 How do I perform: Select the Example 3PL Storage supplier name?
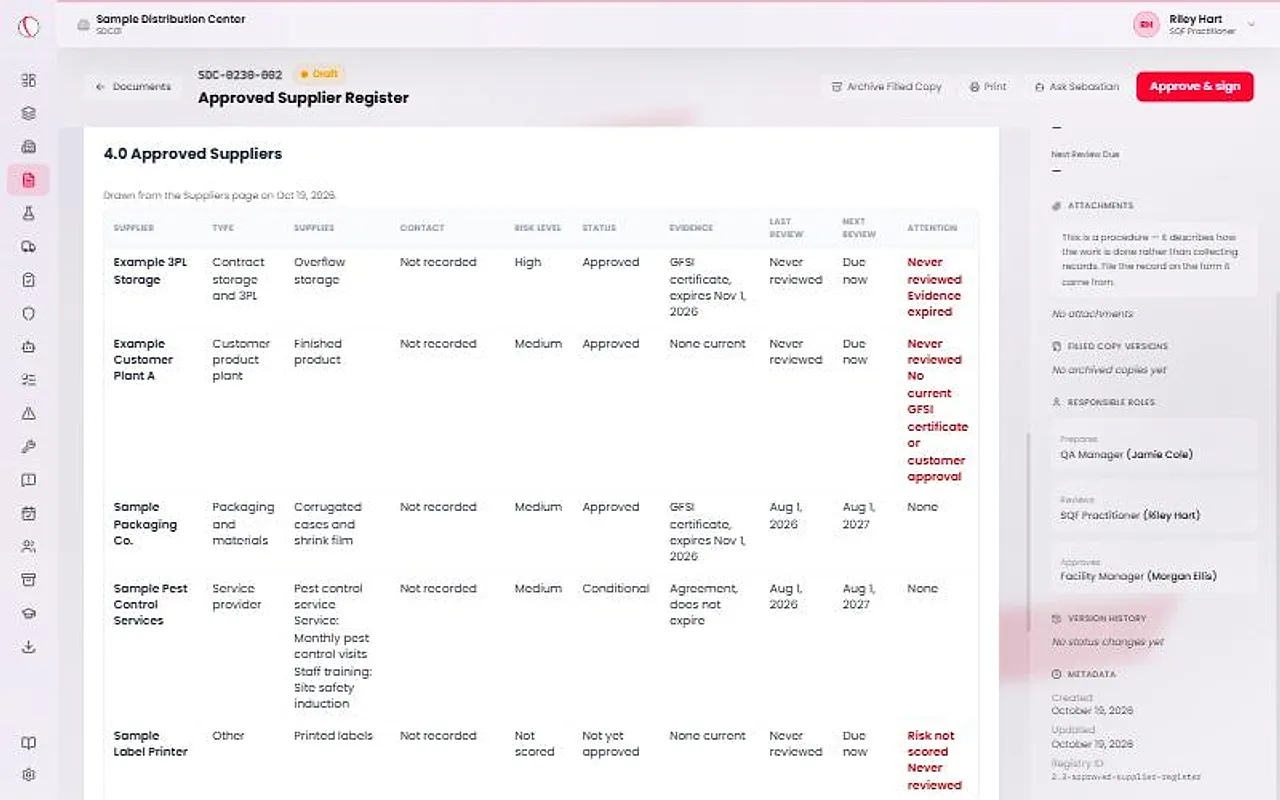150,271
